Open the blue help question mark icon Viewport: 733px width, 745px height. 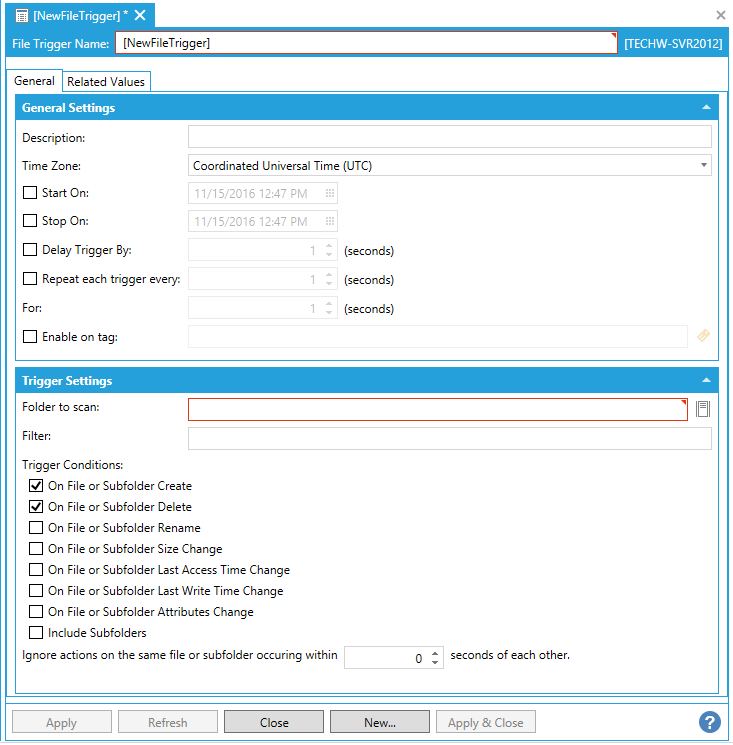click(709, 722)
